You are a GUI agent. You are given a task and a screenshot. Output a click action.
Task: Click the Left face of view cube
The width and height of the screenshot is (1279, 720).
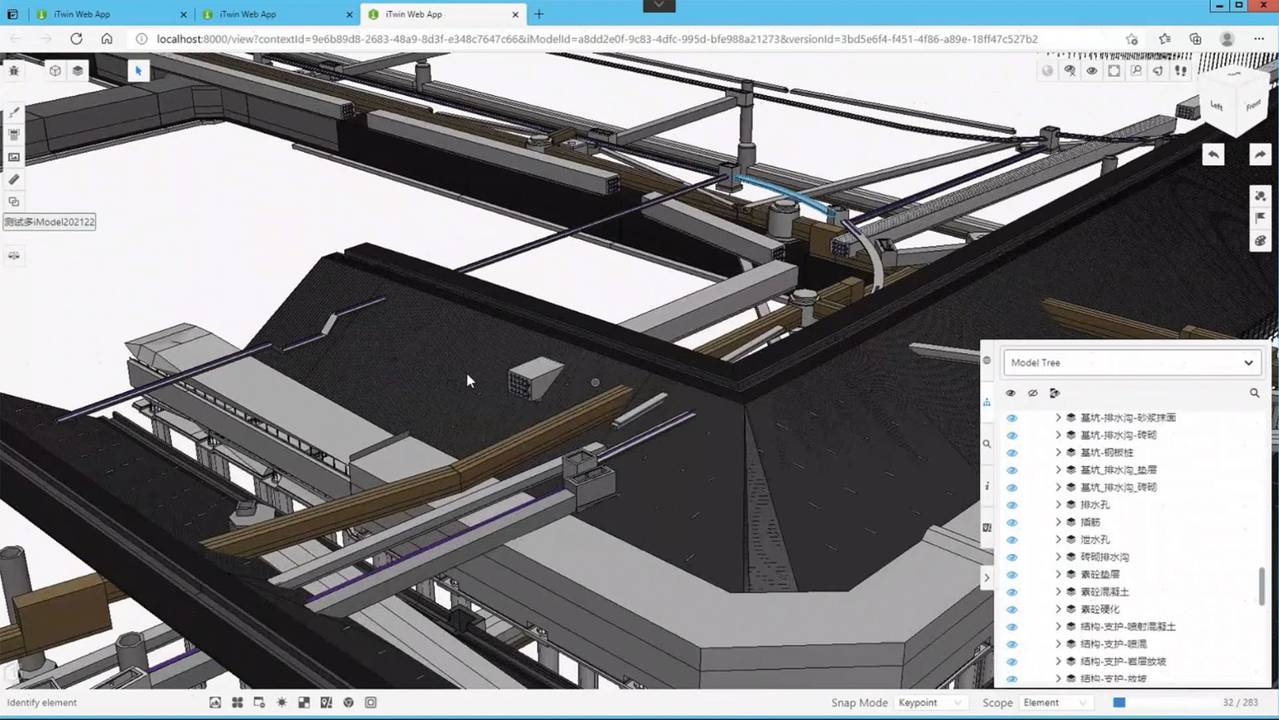(1216, 105)
